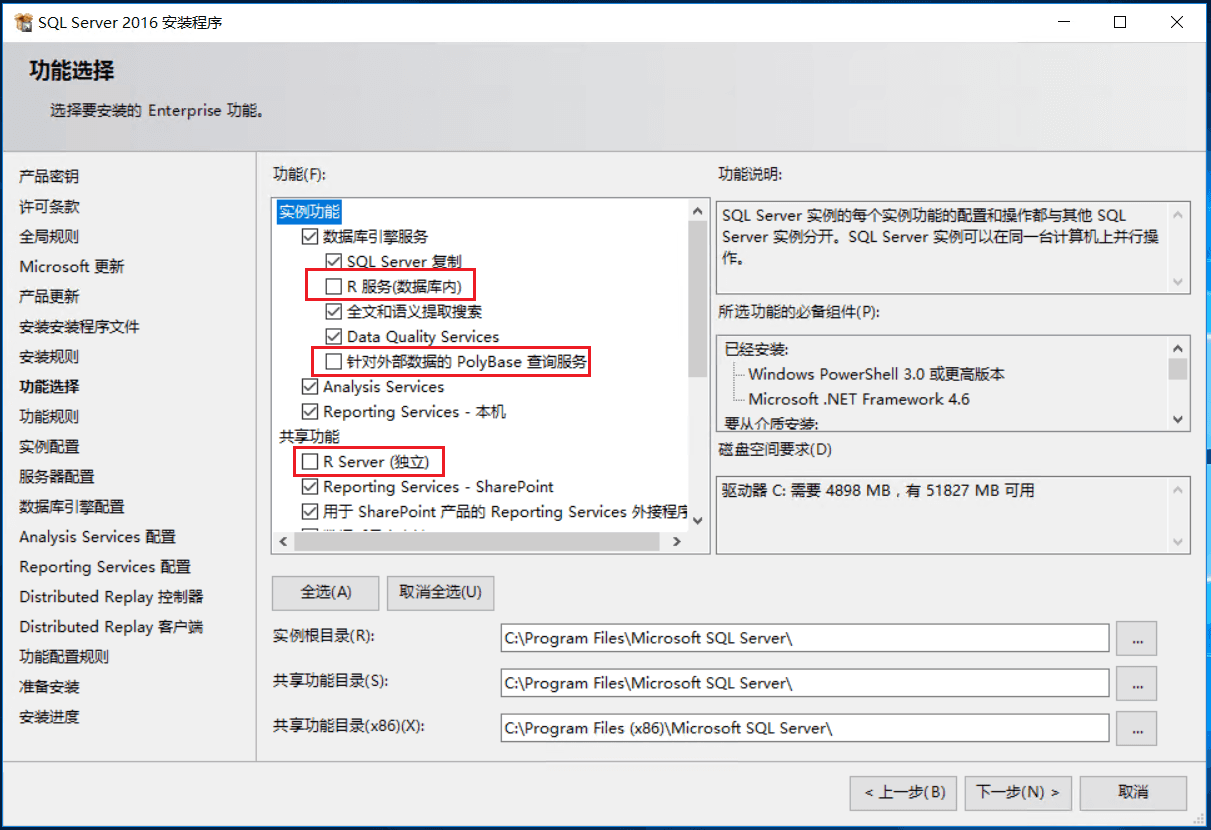Select 许可条款 step in sidebar
Viewport: 1211px width, 830px height.
pyautogui.click(x=49, y=207)
